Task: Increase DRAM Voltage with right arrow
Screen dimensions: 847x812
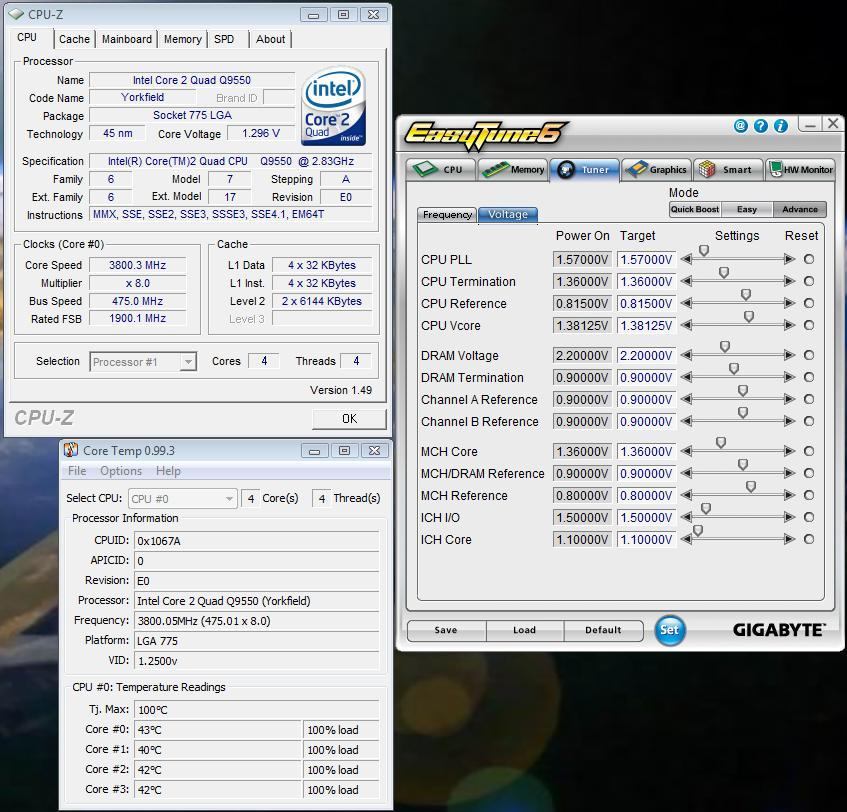Action: click(x=790, y=355)
